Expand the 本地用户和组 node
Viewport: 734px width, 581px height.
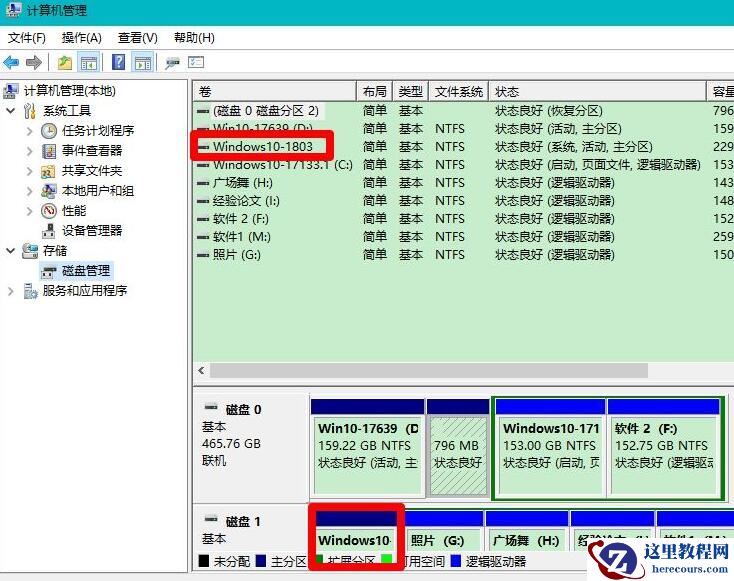(29, 191)
